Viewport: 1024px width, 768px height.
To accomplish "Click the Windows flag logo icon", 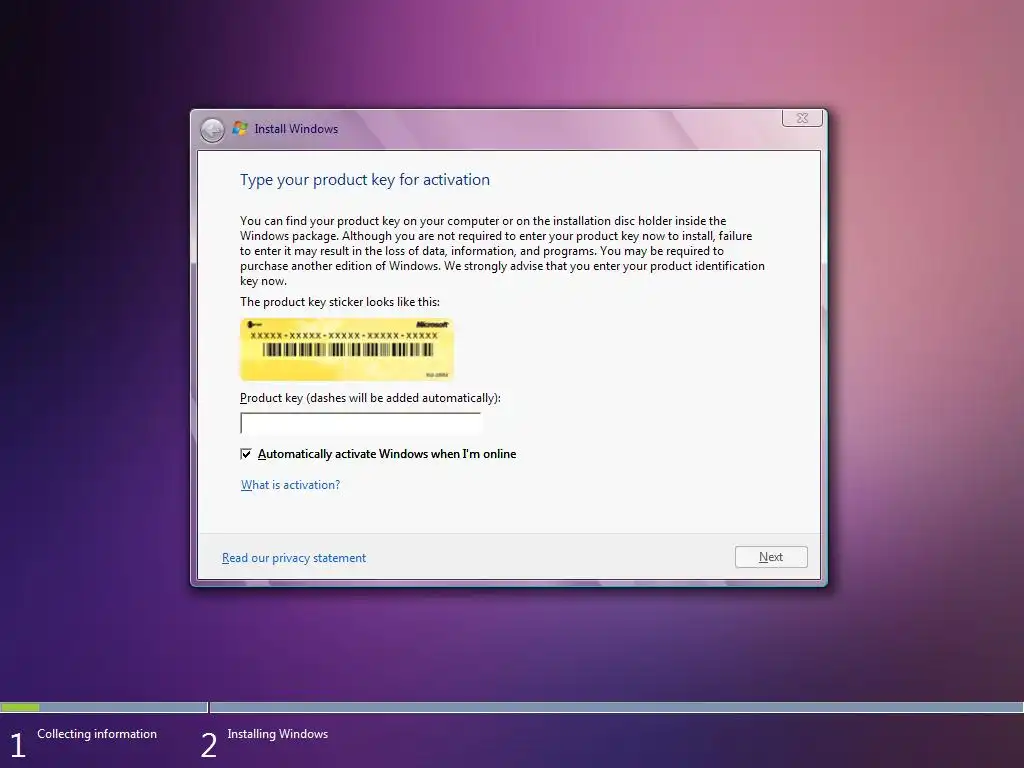I will click(240, 128).
